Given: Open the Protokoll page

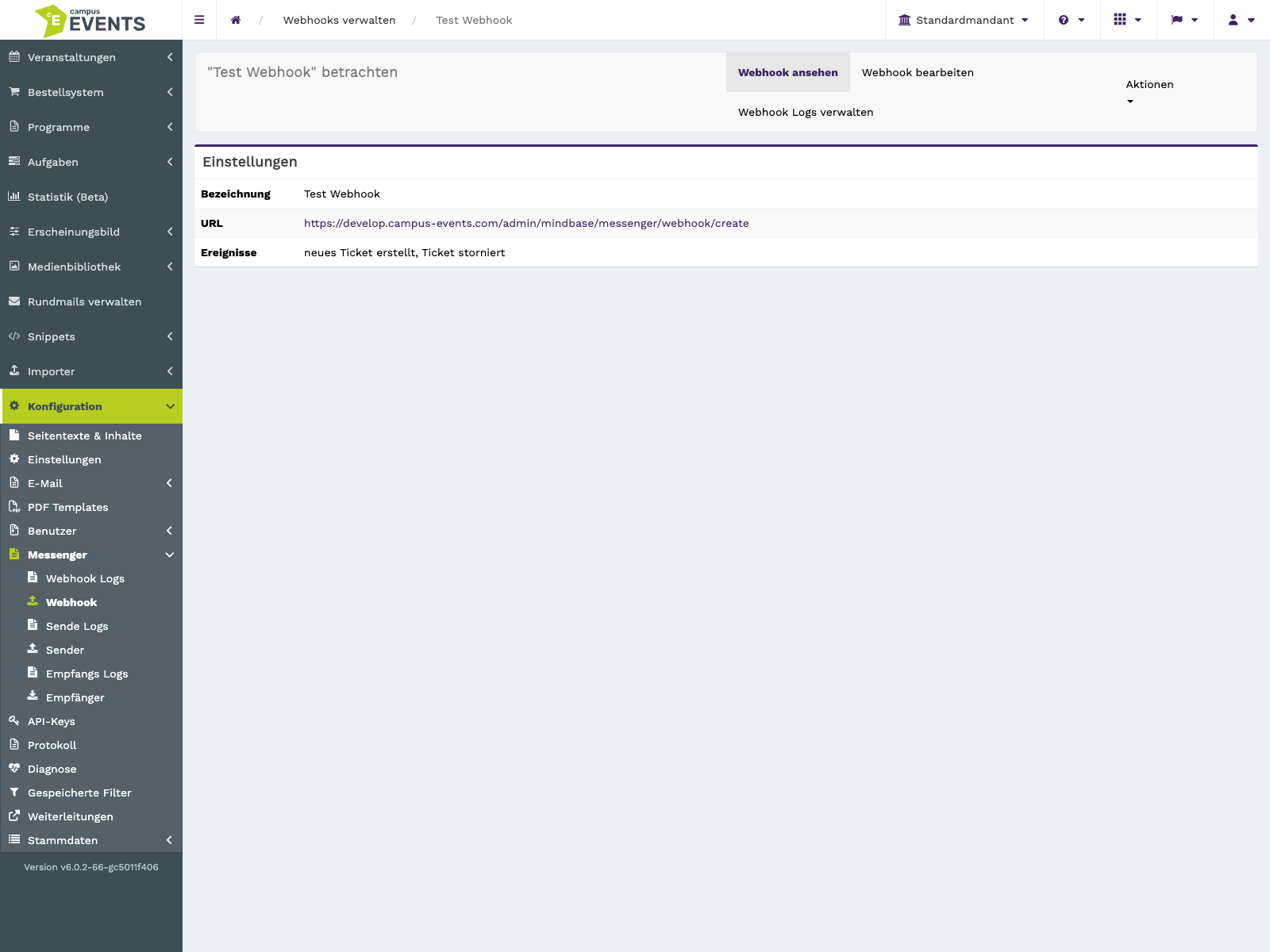Looking at the screenshot, I should click(91, 745).
